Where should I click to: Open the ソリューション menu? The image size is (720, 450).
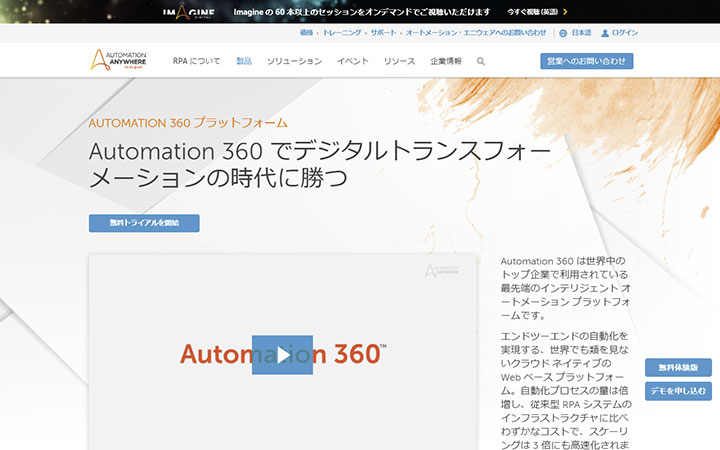click(294, 61)
